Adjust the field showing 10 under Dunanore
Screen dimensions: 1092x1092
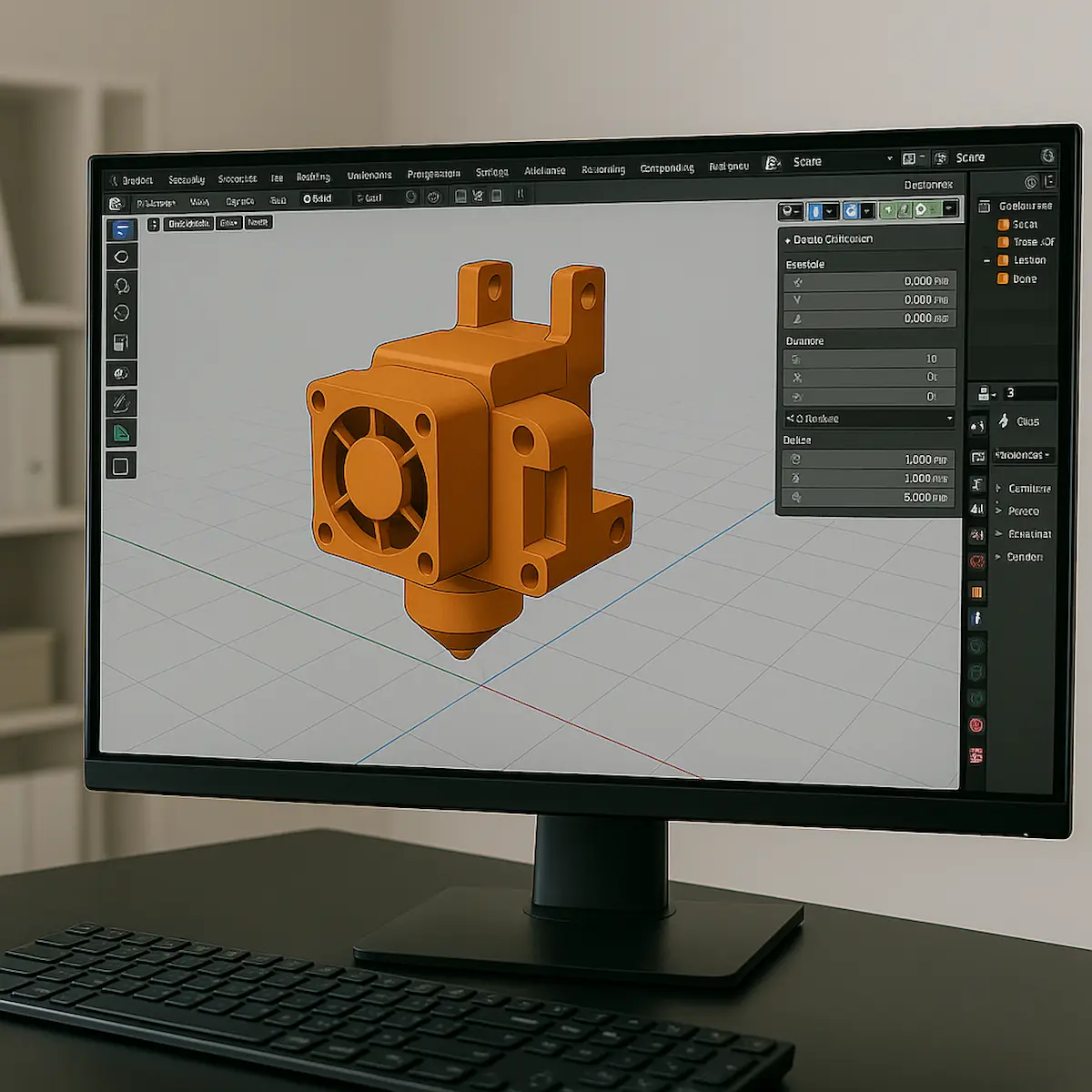[x=869, y=359]
